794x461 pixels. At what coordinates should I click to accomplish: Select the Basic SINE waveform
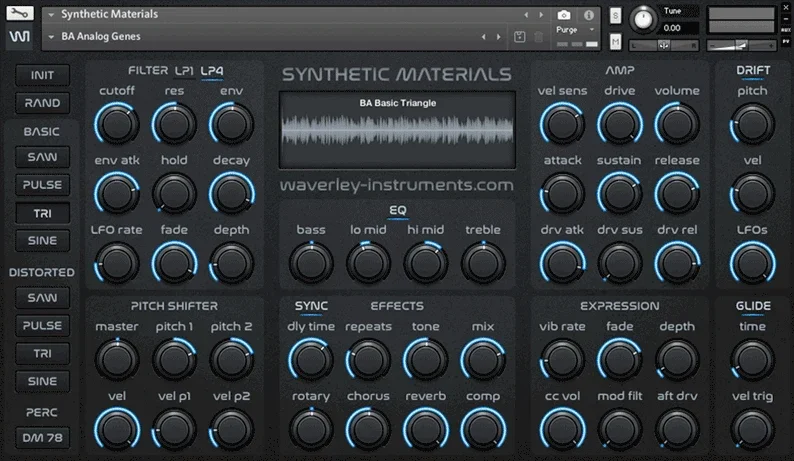click(42, 241)
